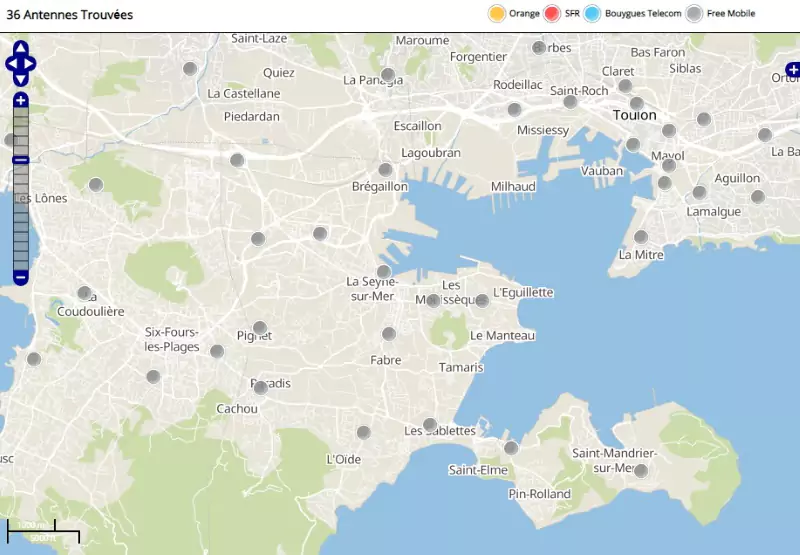The height and width of the screenshot is (555, 800).
Task: Pan the map down with the bottom arrow
Action: point(21,79)
